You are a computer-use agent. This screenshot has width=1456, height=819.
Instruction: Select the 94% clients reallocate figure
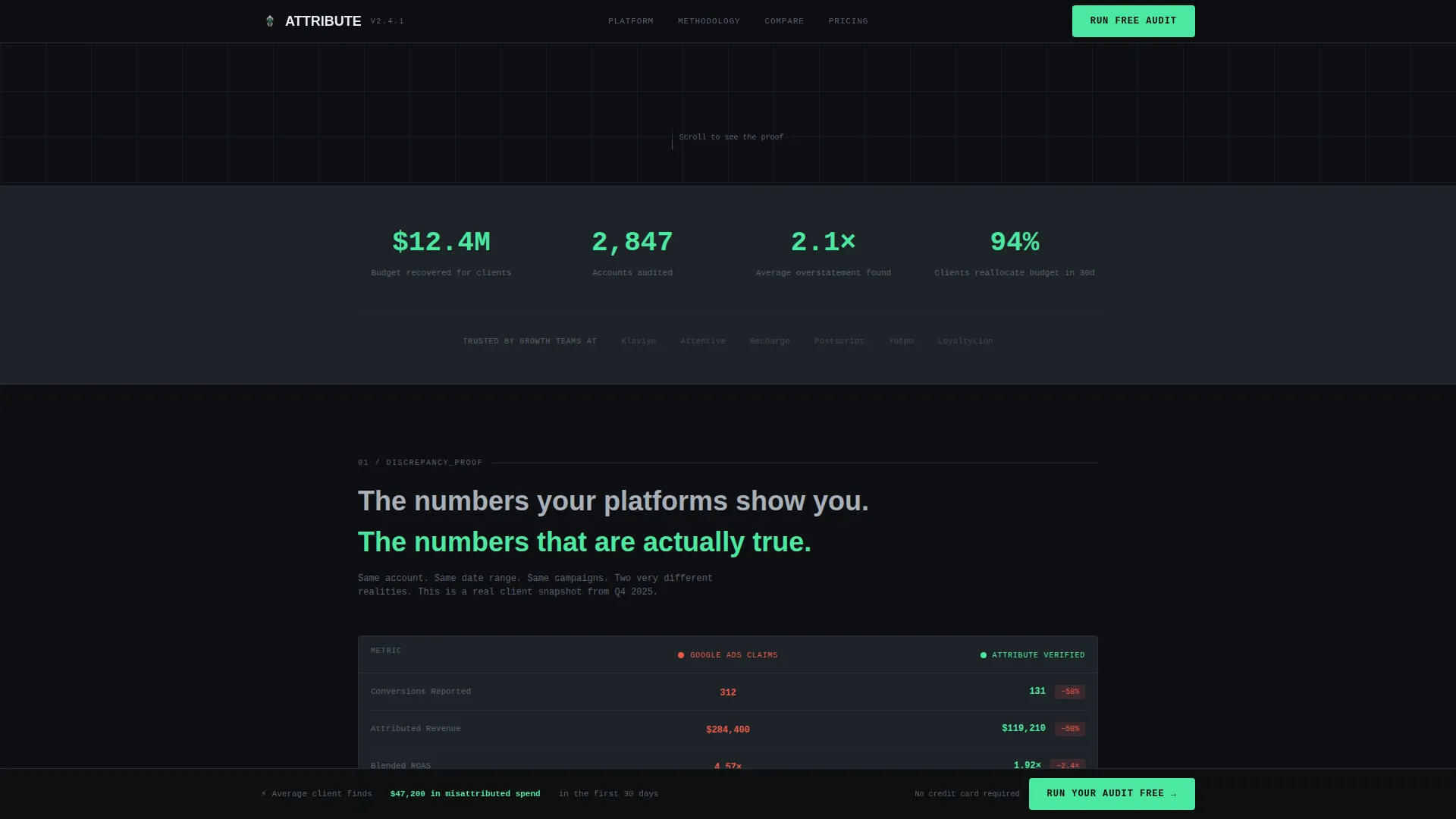tap(1015, 242)
